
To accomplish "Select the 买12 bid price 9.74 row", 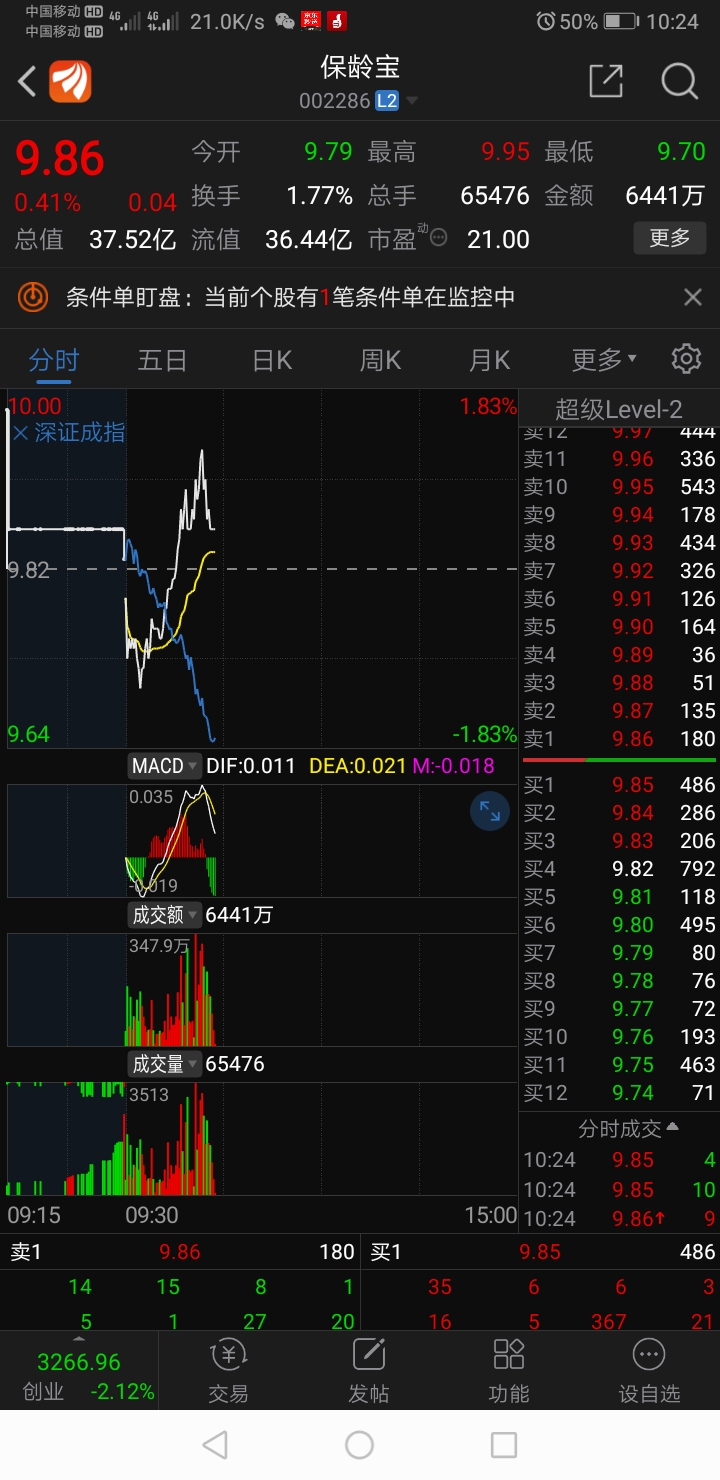I will (619, 1093).
